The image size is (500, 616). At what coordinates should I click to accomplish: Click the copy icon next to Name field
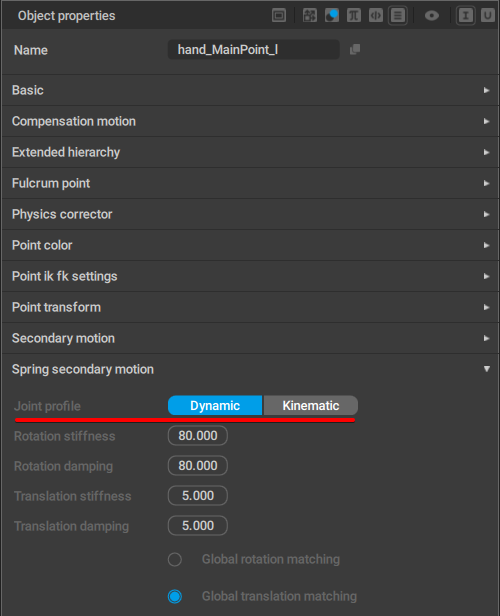click(355, 50)
